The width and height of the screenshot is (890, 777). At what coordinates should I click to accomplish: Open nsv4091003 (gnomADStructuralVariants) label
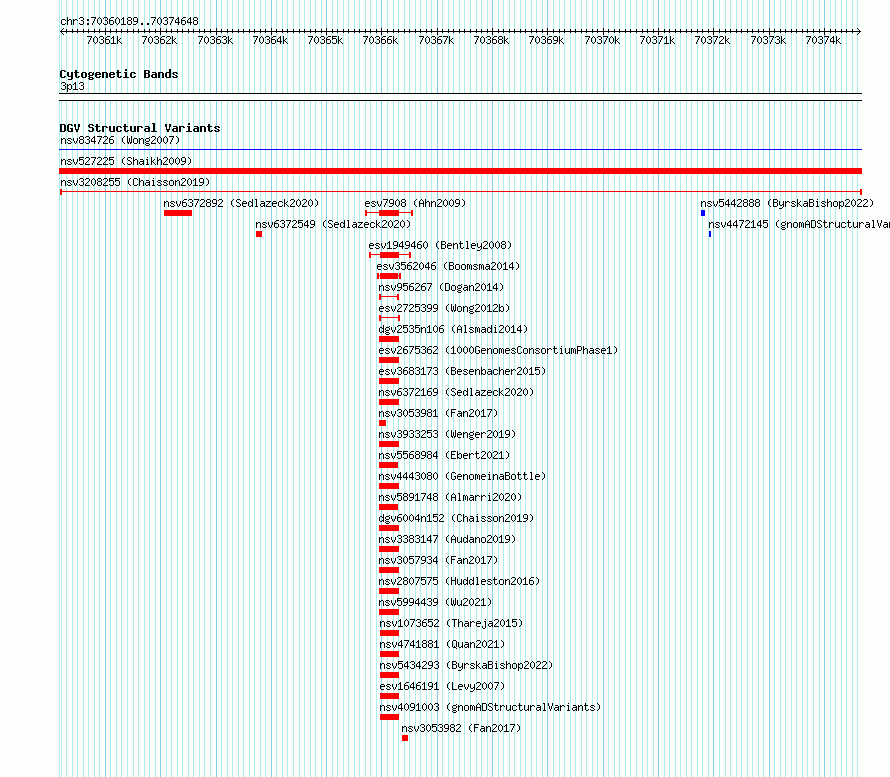coord(490,707)
